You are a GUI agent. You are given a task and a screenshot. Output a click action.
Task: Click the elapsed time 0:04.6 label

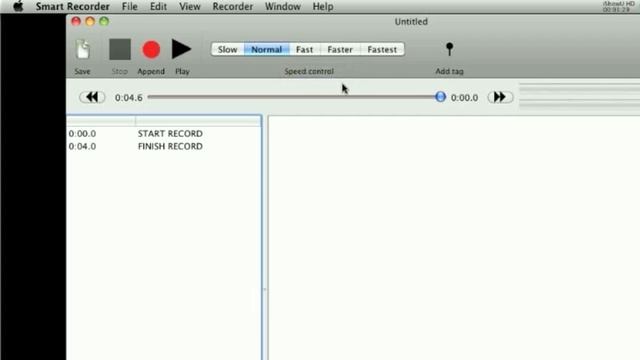129,98
